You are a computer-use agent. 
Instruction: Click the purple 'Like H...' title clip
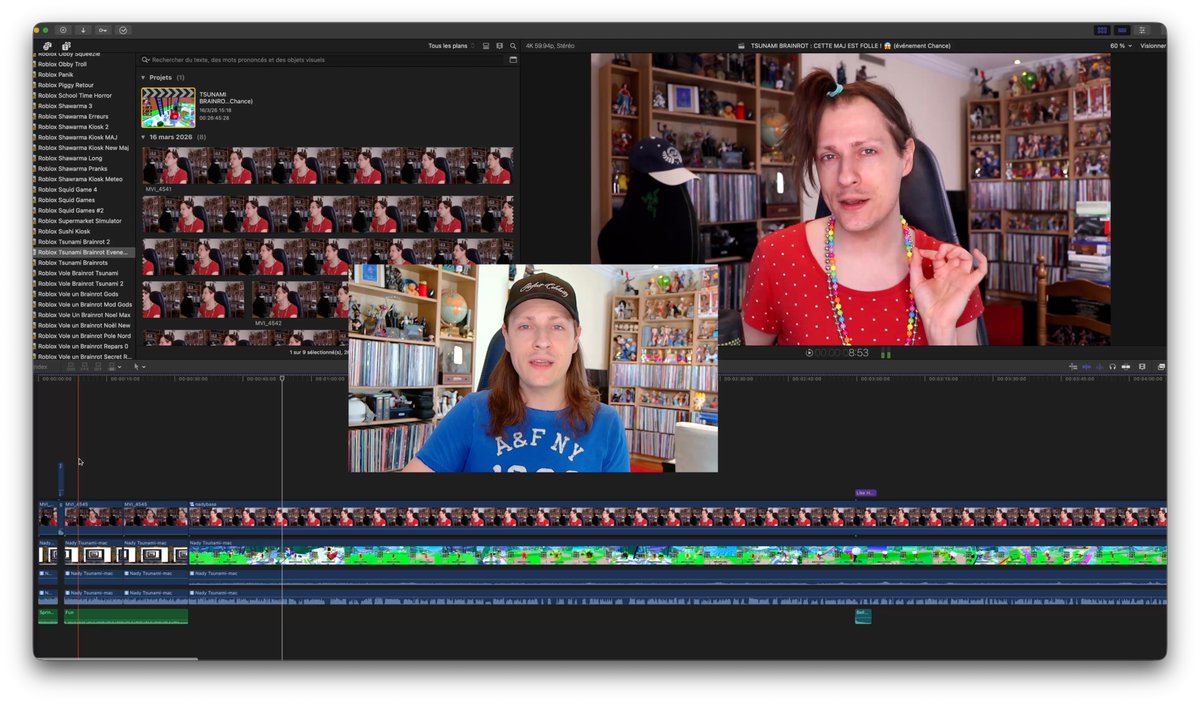(x=865, y=493)
